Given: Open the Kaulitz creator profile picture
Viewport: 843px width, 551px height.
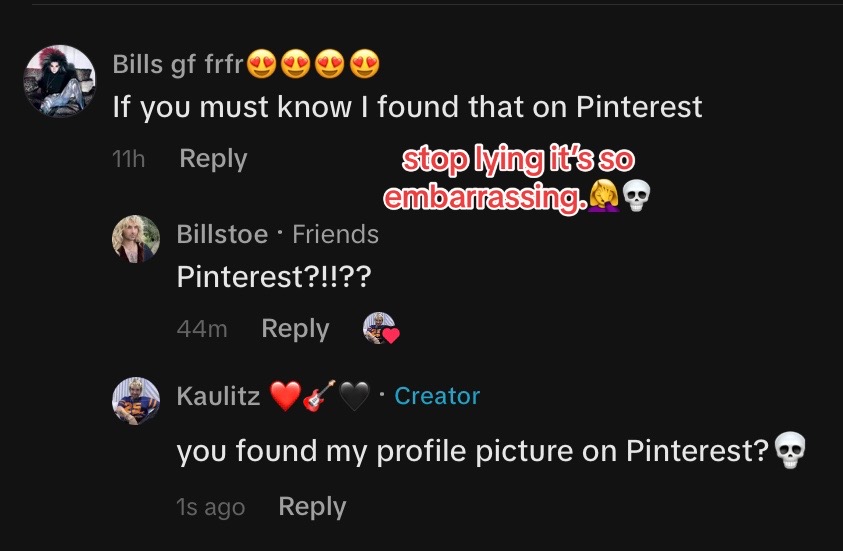Looking at the screenshot, I should pos(135,401).
